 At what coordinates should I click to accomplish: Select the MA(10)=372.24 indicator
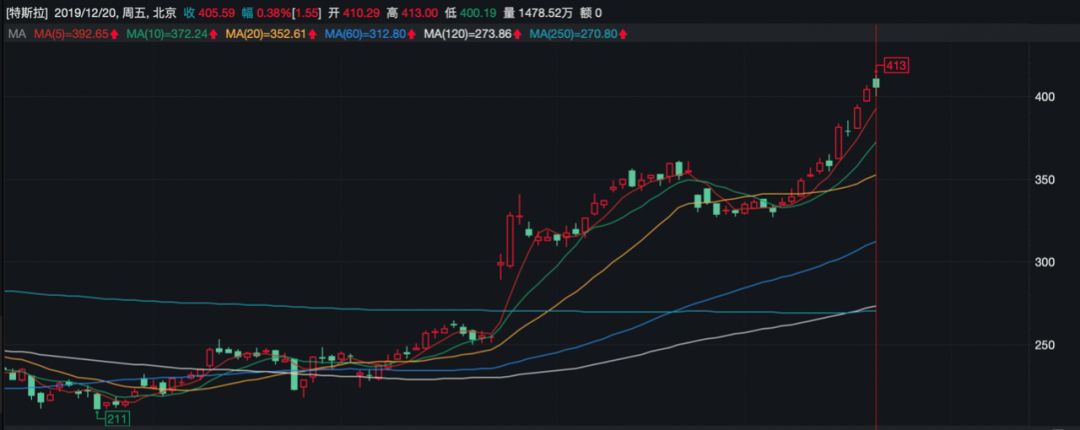click(167, 34)
